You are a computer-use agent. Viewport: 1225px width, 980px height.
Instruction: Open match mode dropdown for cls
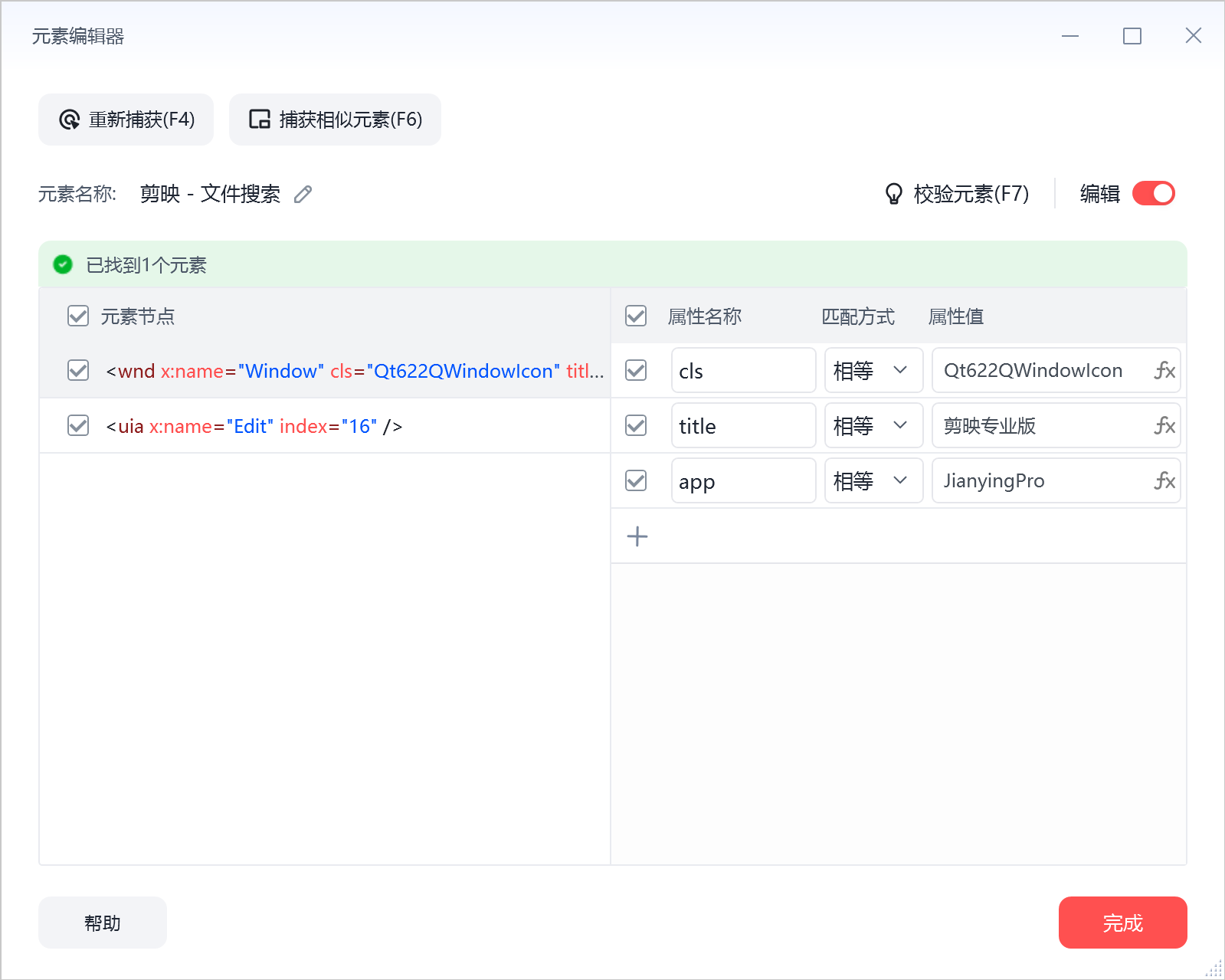873,370
